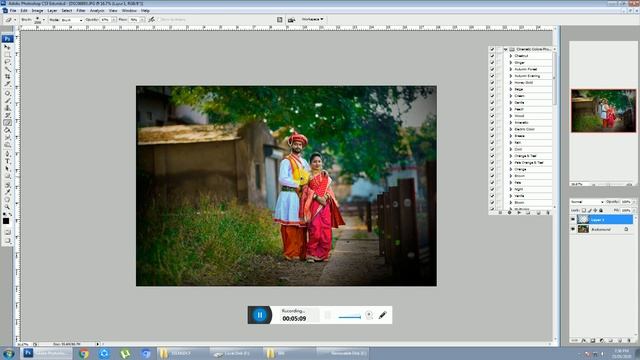Toggle checkbox for Orange & Teal action
The height and width of the screenshot is (360, 640).
[492, 156]
